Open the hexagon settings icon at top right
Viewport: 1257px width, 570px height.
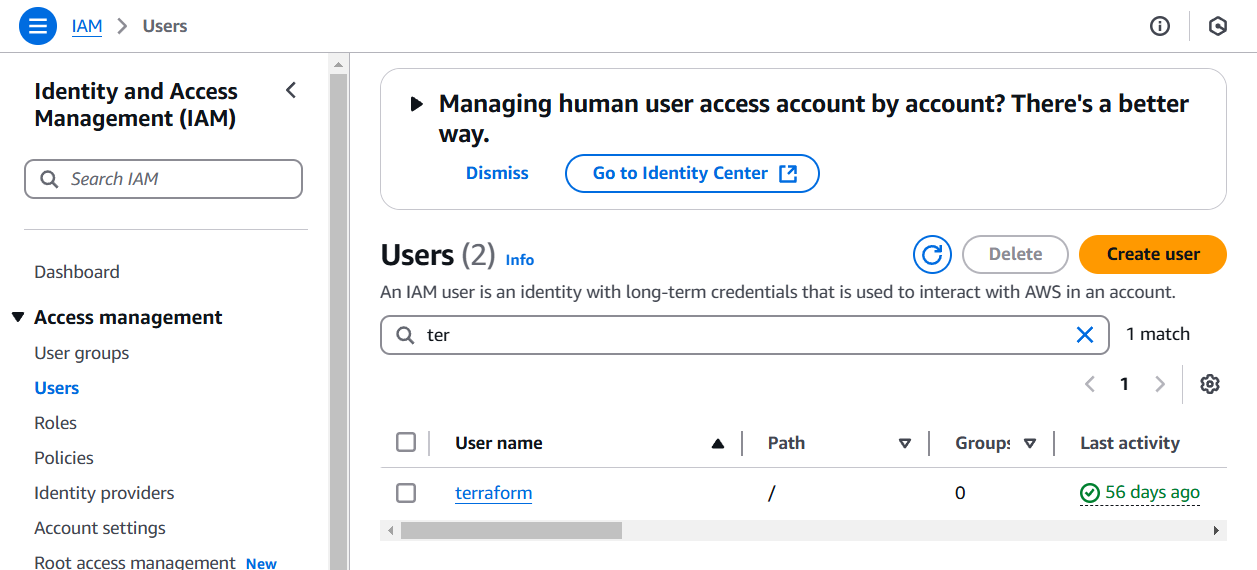point(1218,27)
